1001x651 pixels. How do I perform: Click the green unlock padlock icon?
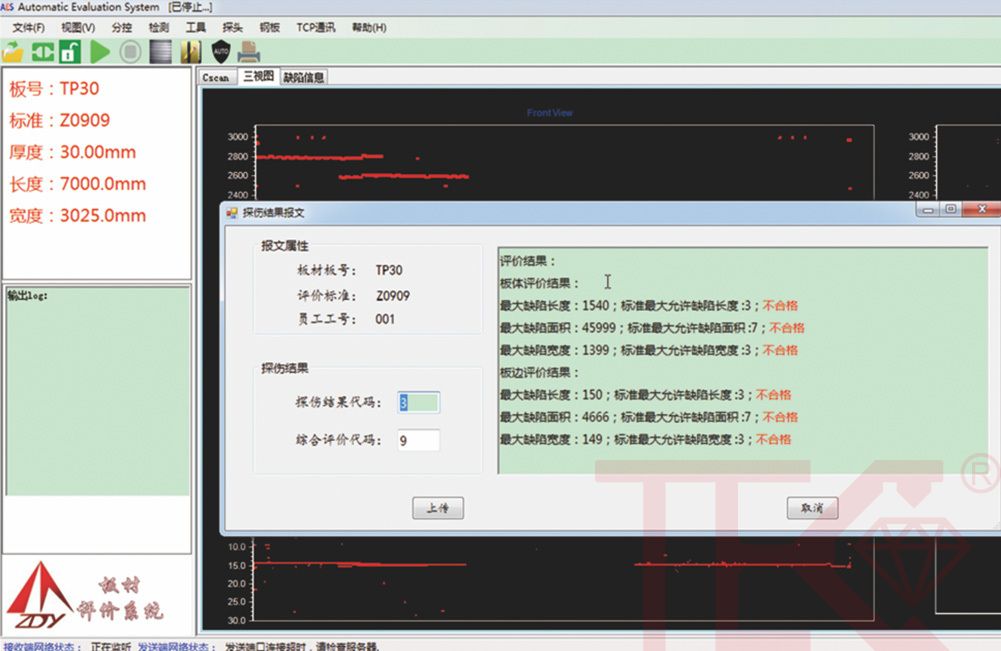point(70,51)
